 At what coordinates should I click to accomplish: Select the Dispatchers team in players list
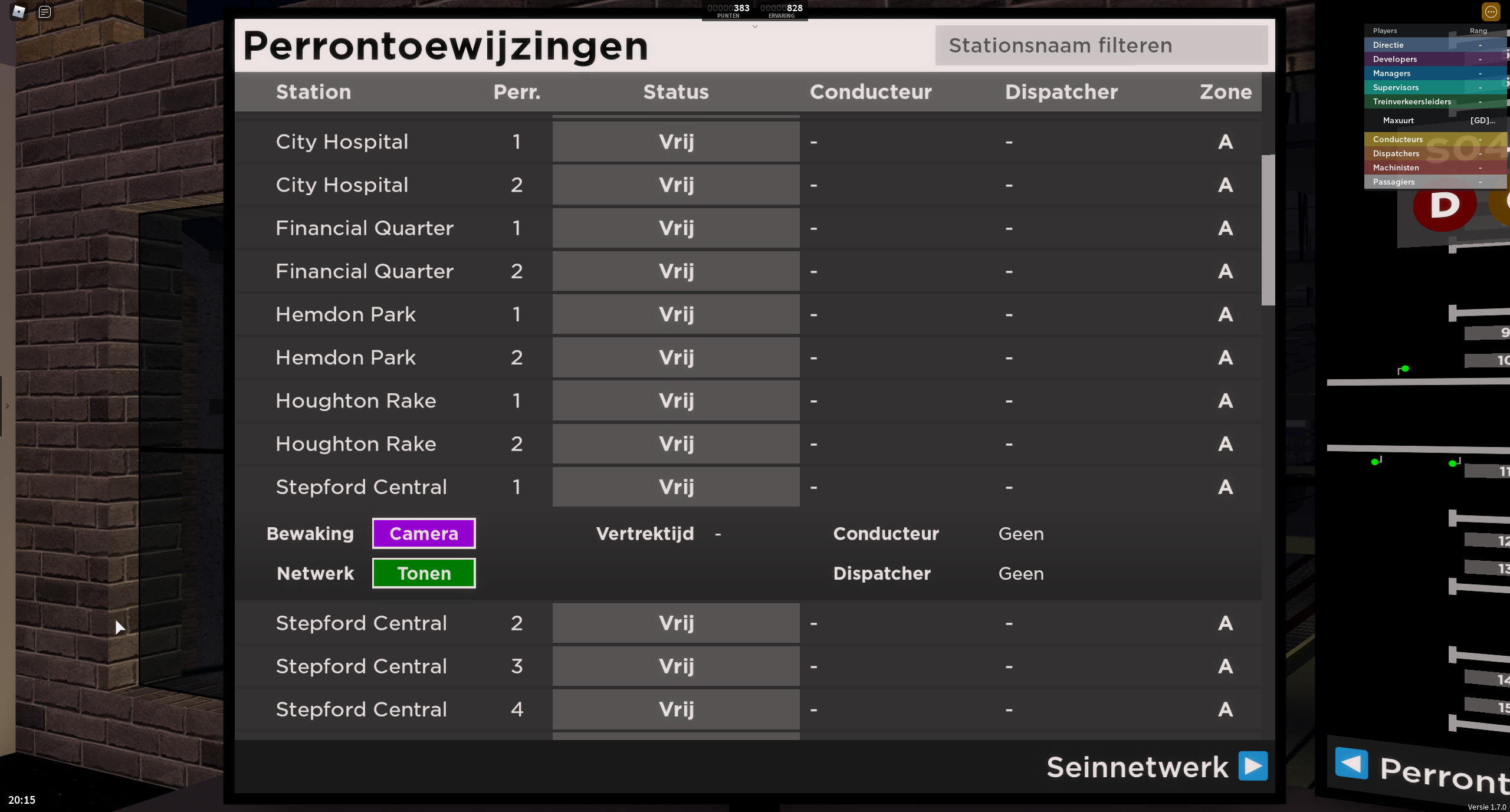point(1396,153)
